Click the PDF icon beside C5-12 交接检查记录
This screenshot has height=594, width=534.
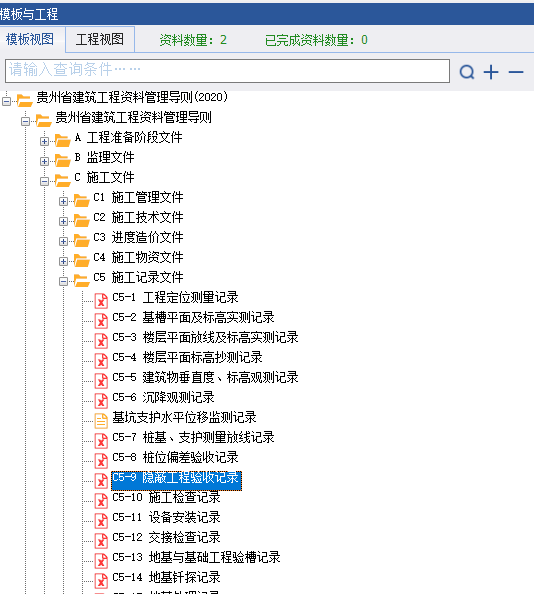(101, 540)
